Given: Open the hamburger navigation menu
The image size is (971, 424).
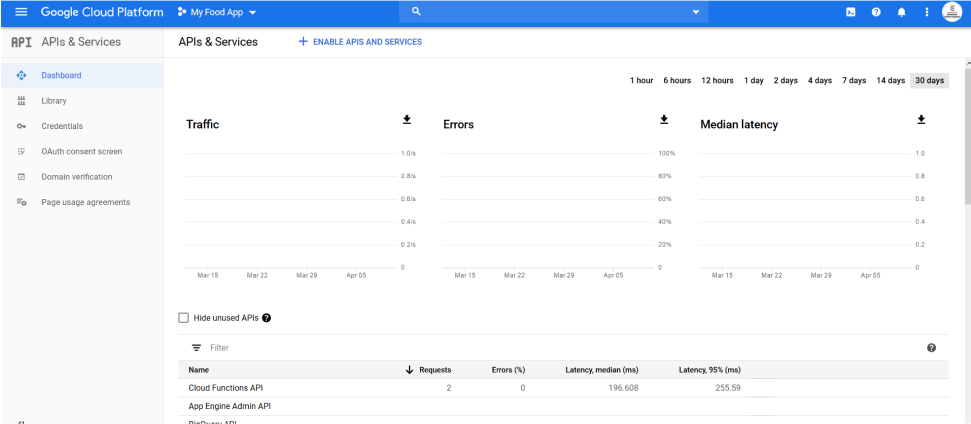Looking at the screenshot, I should click(21, 12).
